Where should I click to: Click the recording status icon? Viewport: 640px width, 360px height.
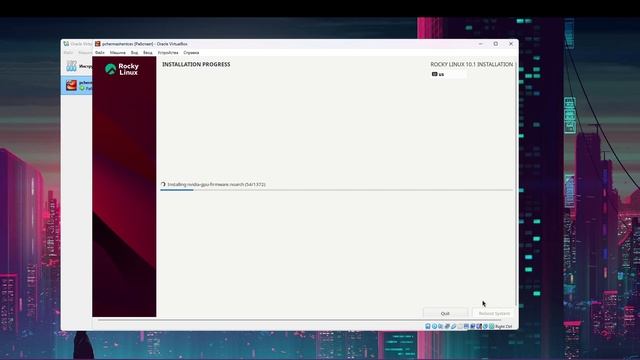pyautogui.click(x=473, y=326)
